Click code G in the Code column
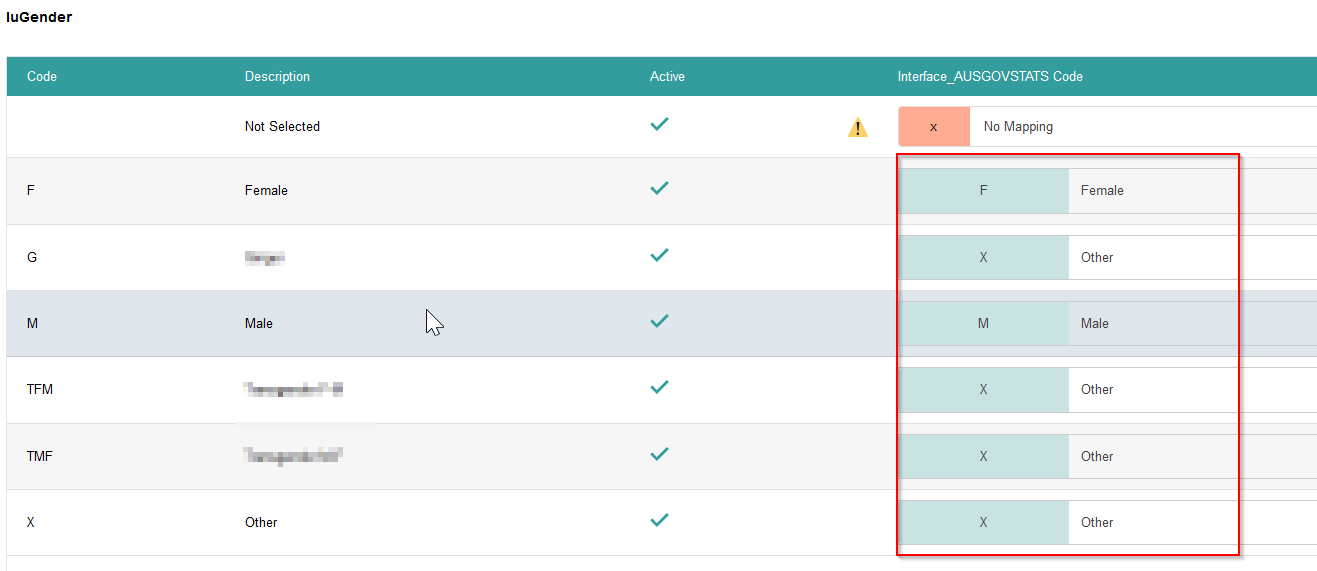 point(32,257)
